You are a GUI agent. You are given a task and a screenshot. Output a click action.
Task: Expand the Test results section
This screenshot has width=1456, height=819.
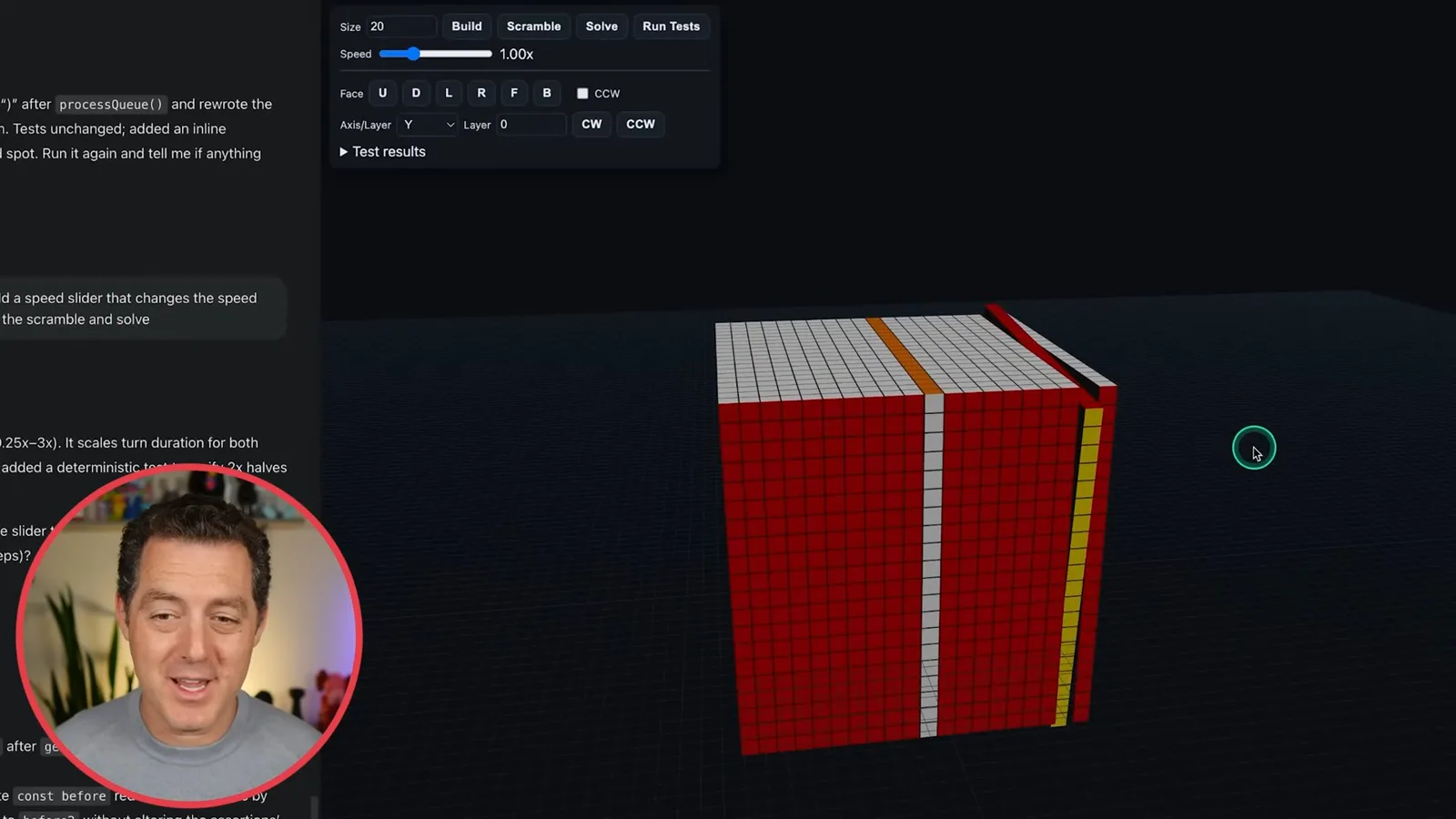(x=383, y=152)
